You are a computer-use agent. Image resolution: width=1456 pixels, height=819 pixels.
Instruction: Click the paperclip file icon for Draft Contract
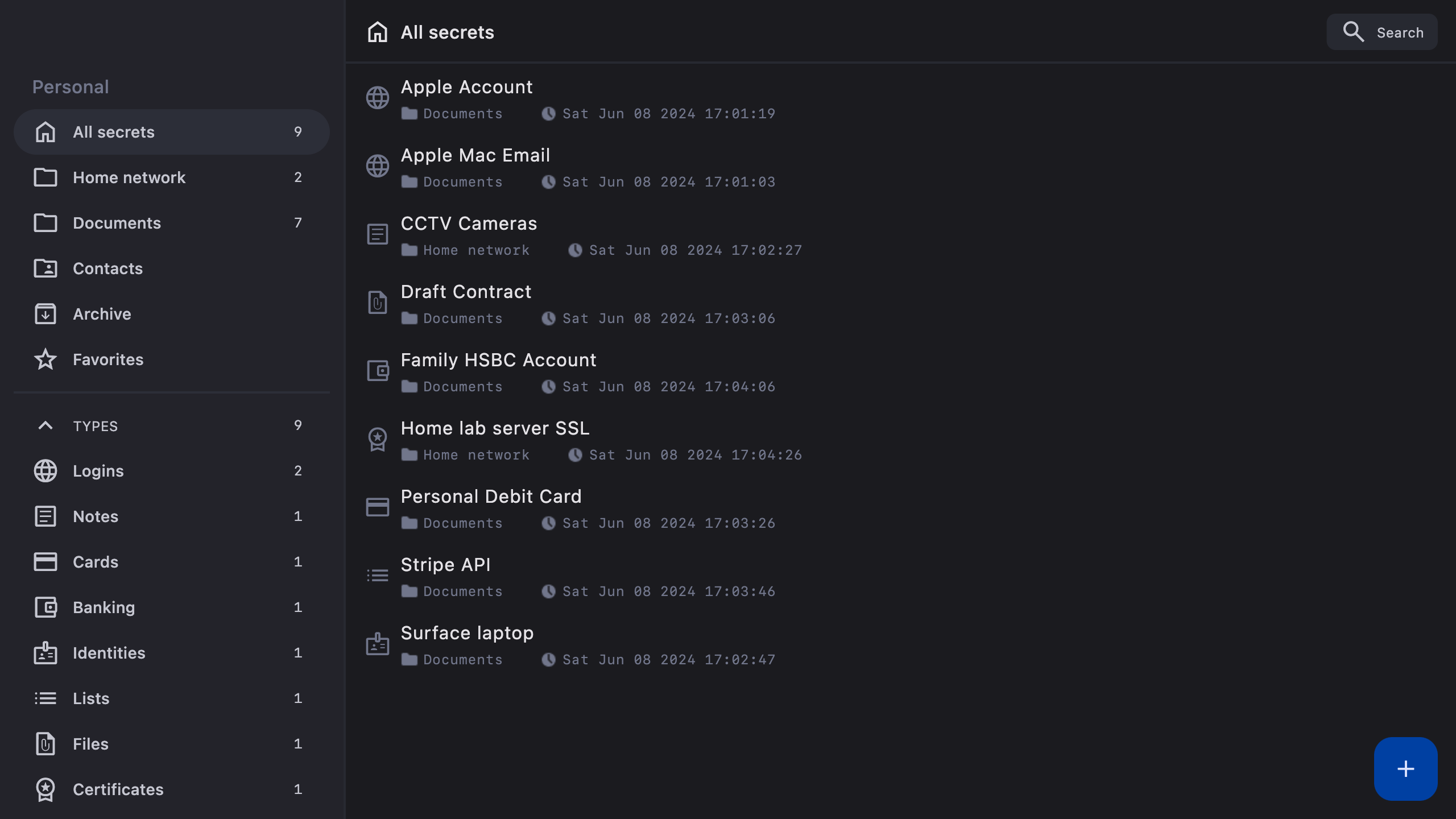[x=378, y=303]
